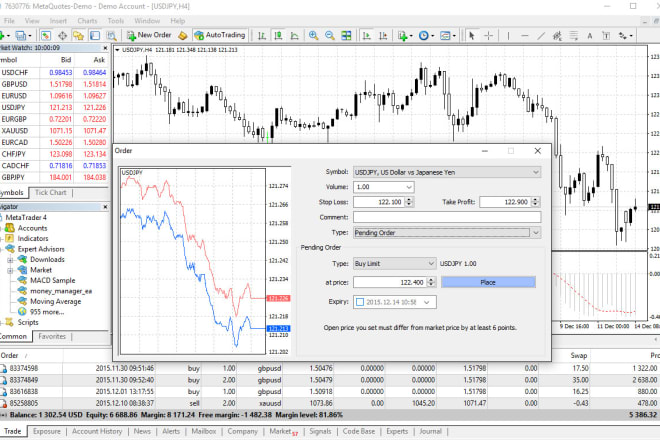The height and width of the screenshot is (440, 660).
Task: Open the File menu
Action: tap(9, 21)
